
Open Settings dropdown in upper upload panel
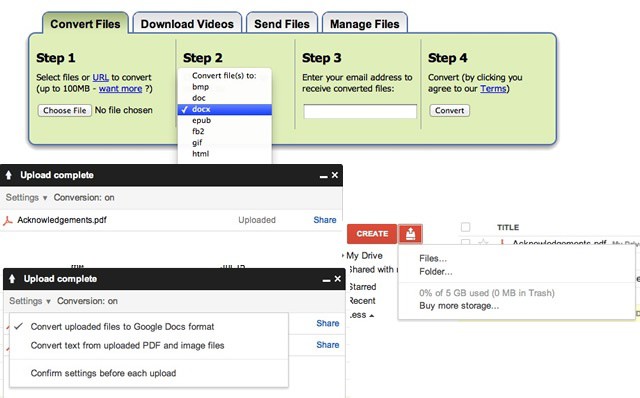pyautogui.click(x=27, y=198)
